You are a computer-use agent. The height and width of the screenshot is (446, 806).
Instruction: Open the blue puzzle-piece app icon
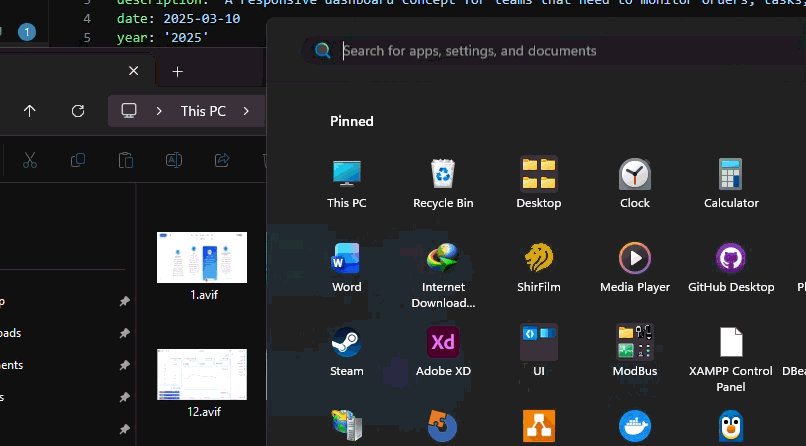(x=443, y=426)
